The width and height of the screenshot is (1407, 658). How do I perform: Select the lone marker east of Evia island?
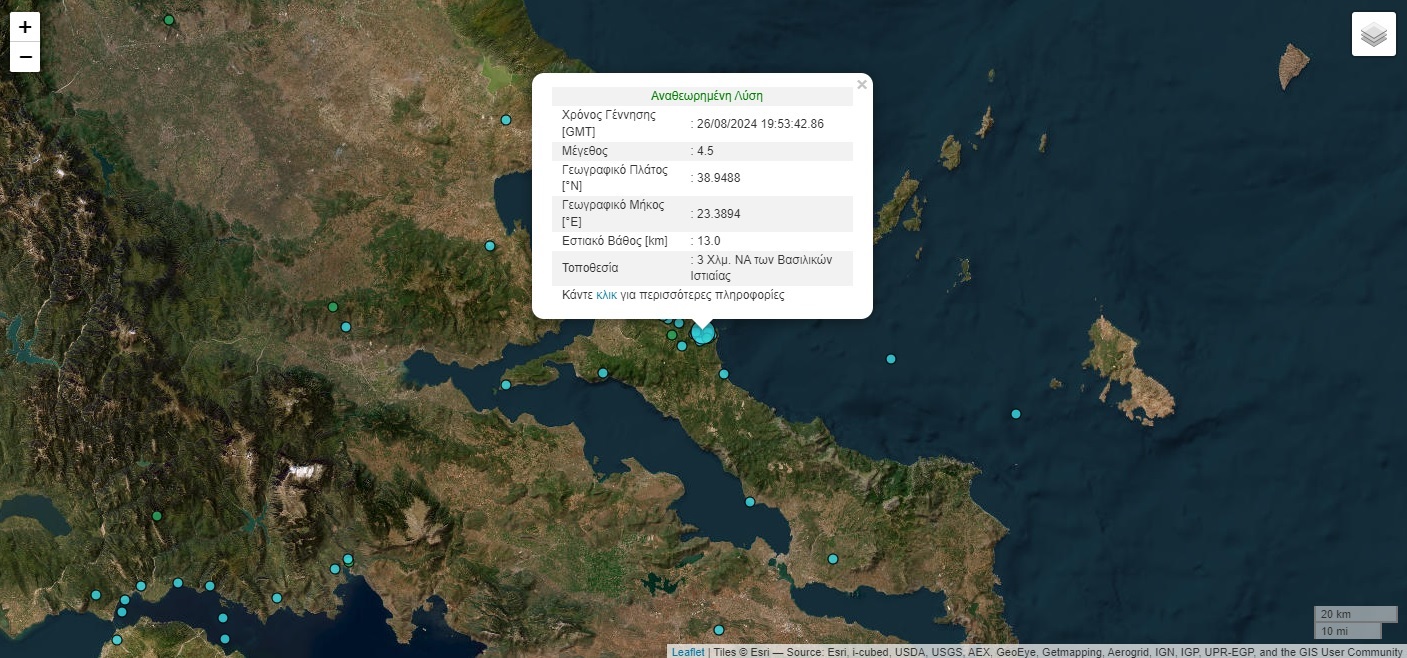tap(1017, 413)
